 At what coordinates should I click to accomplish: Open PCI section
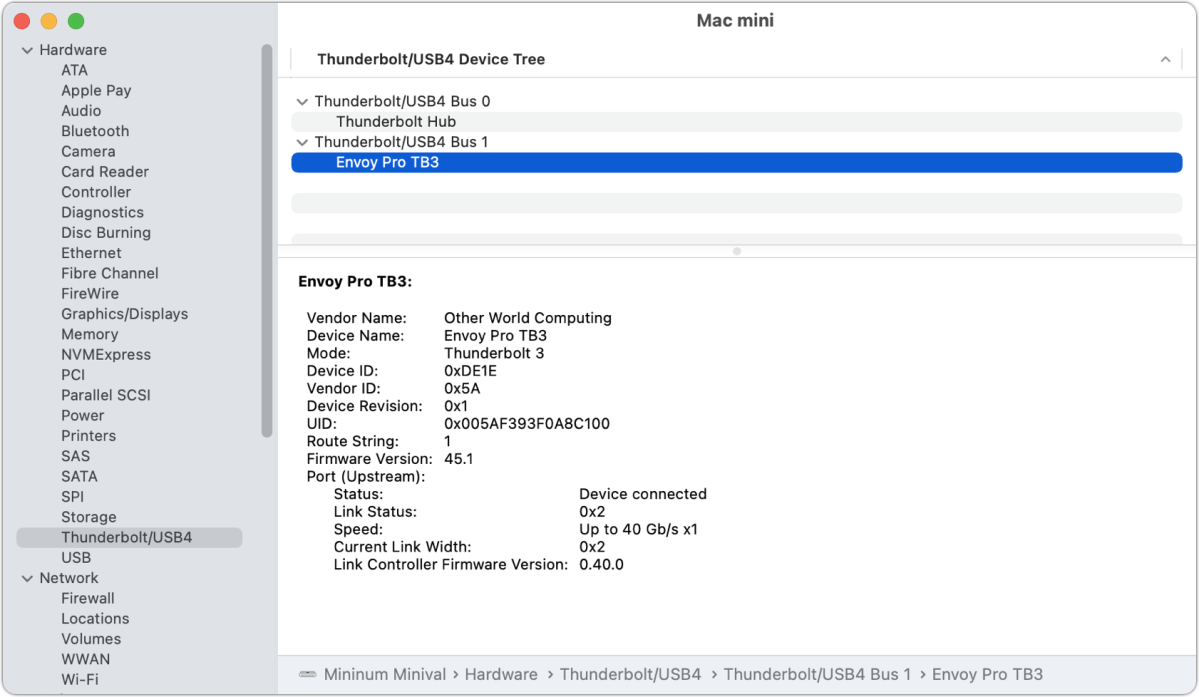[x=73, y=374]
